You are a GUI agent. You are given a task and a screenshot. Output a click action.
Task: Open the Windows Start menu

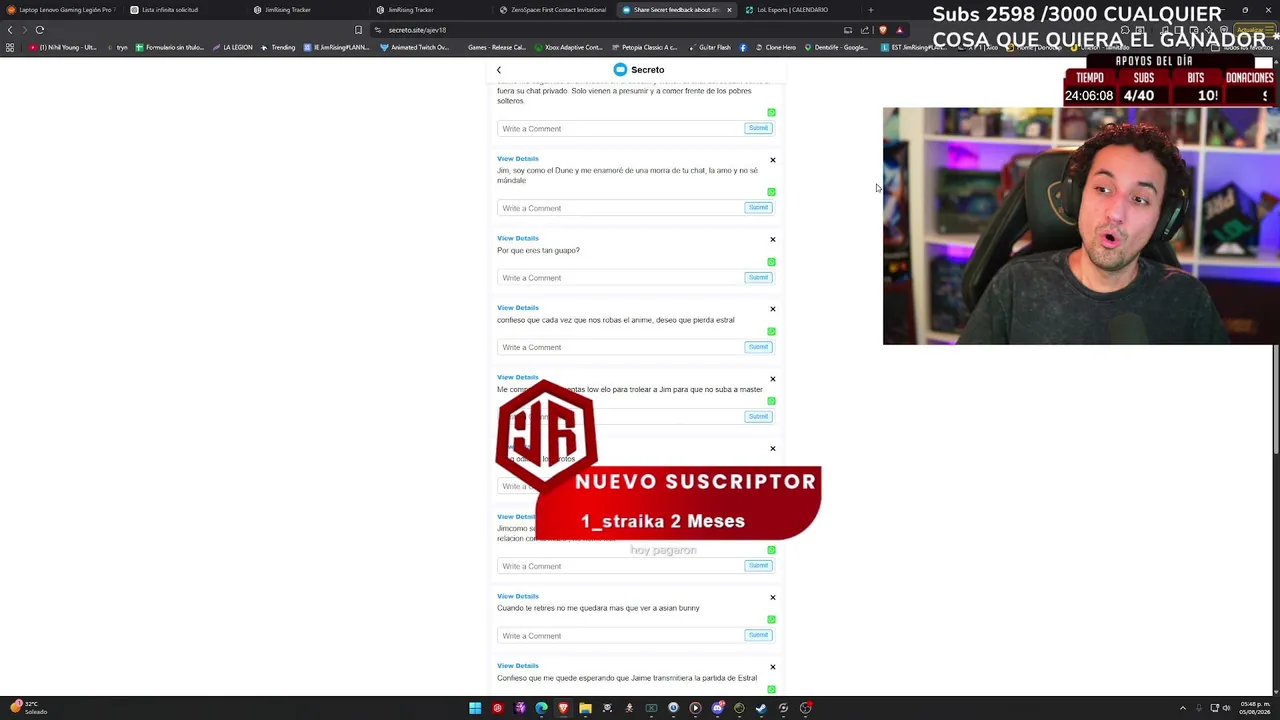click(x=475, y=708)
